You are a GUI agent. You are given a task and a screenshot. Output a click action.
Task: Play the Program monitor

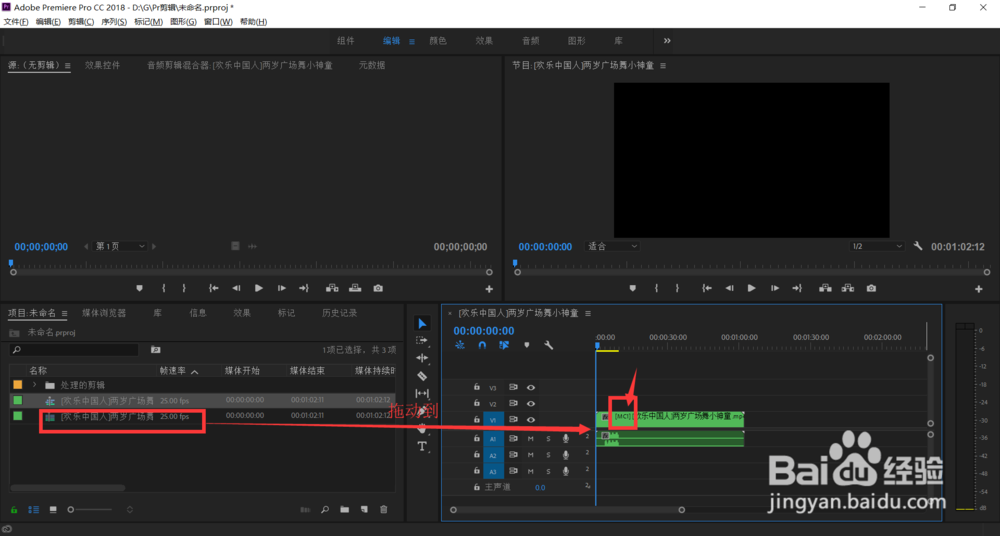tap(751, 288)
